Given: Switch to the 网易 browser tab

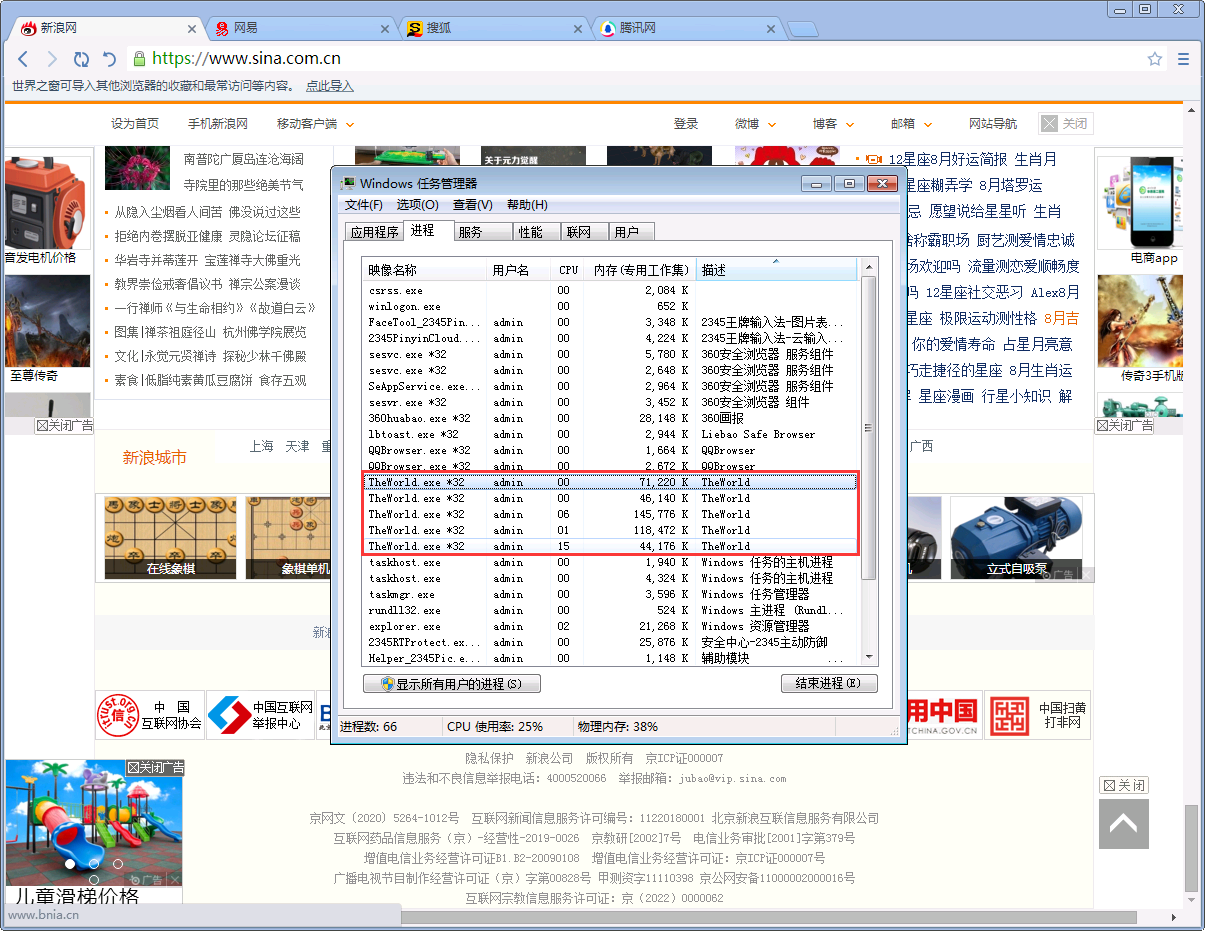Looking at the screenshot, I should coord(300,28).
